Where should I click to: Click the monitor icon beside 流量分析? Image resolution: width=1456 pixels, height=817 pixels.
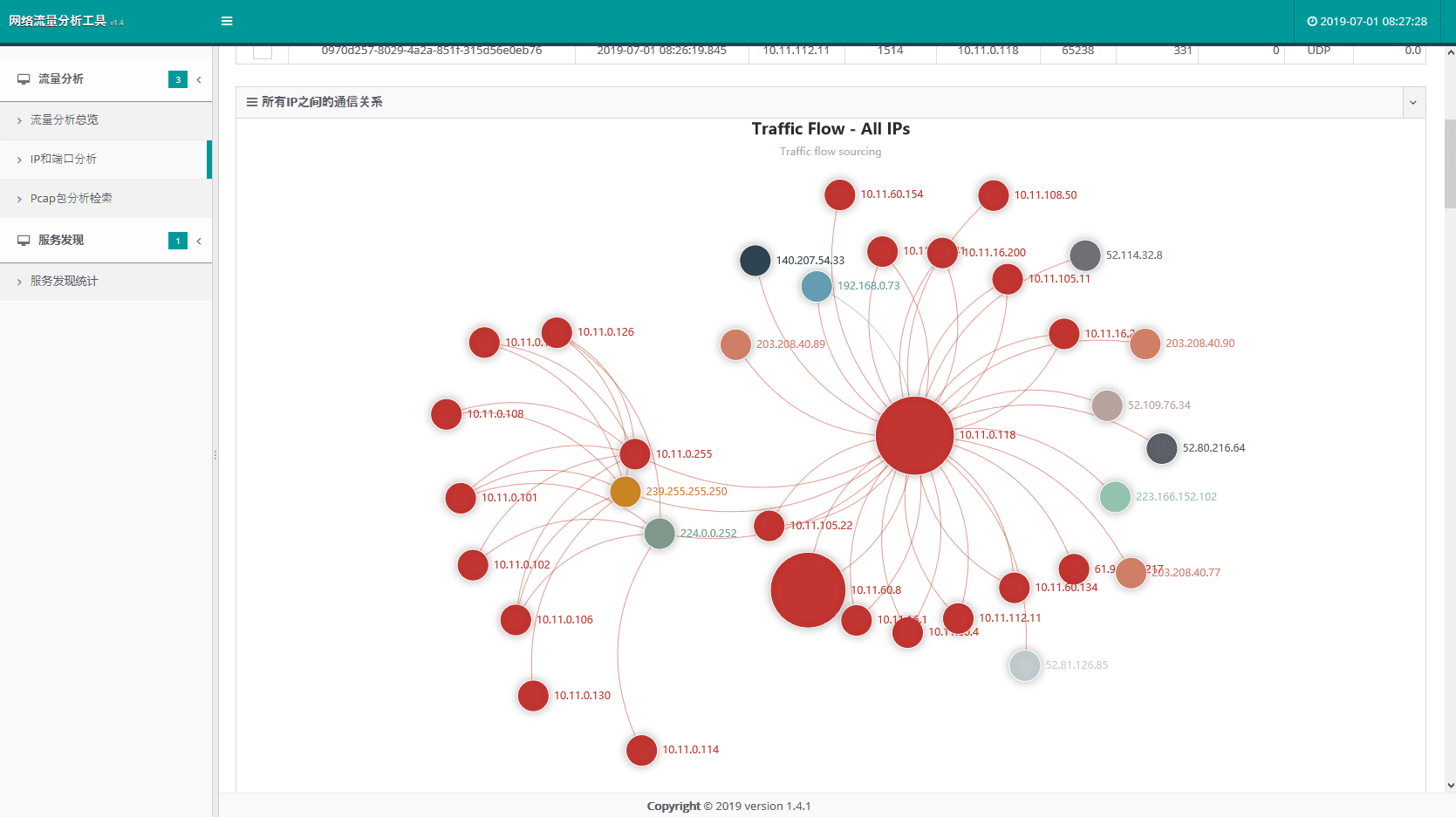click(24, 79)
